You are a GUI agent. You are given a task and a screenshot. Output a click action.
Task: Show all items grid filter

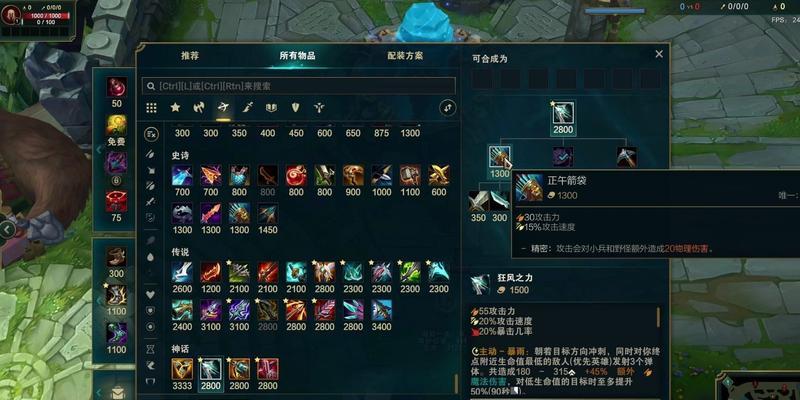[x=152, y=108]
